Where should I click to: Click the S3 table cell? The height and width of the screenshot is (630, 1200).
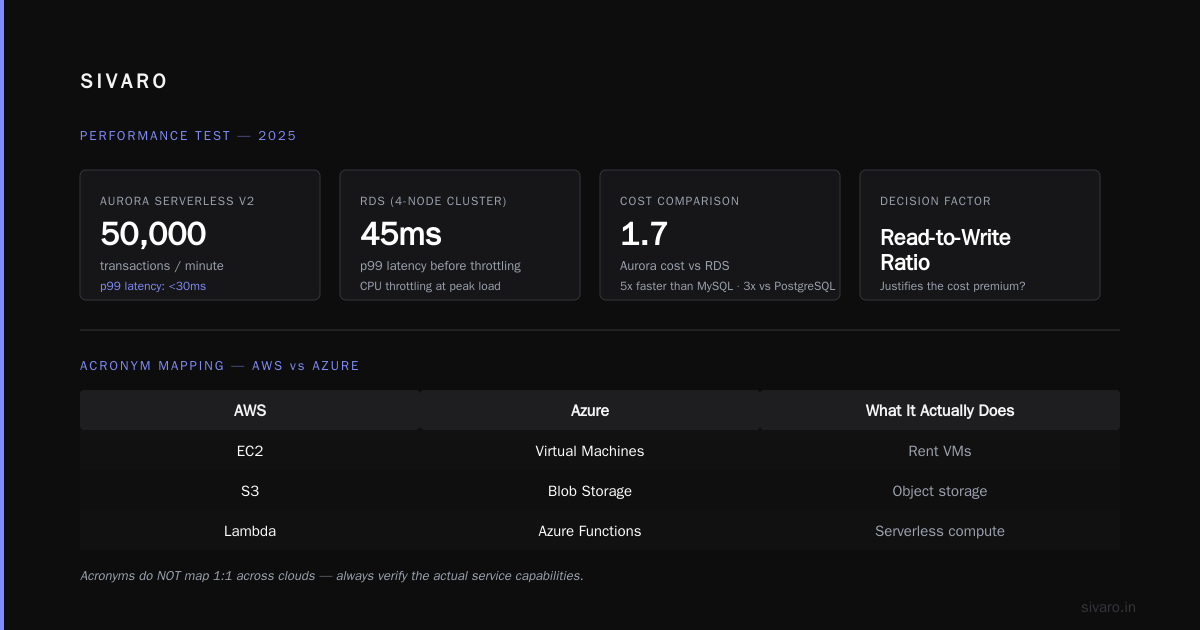click(250, 491)
